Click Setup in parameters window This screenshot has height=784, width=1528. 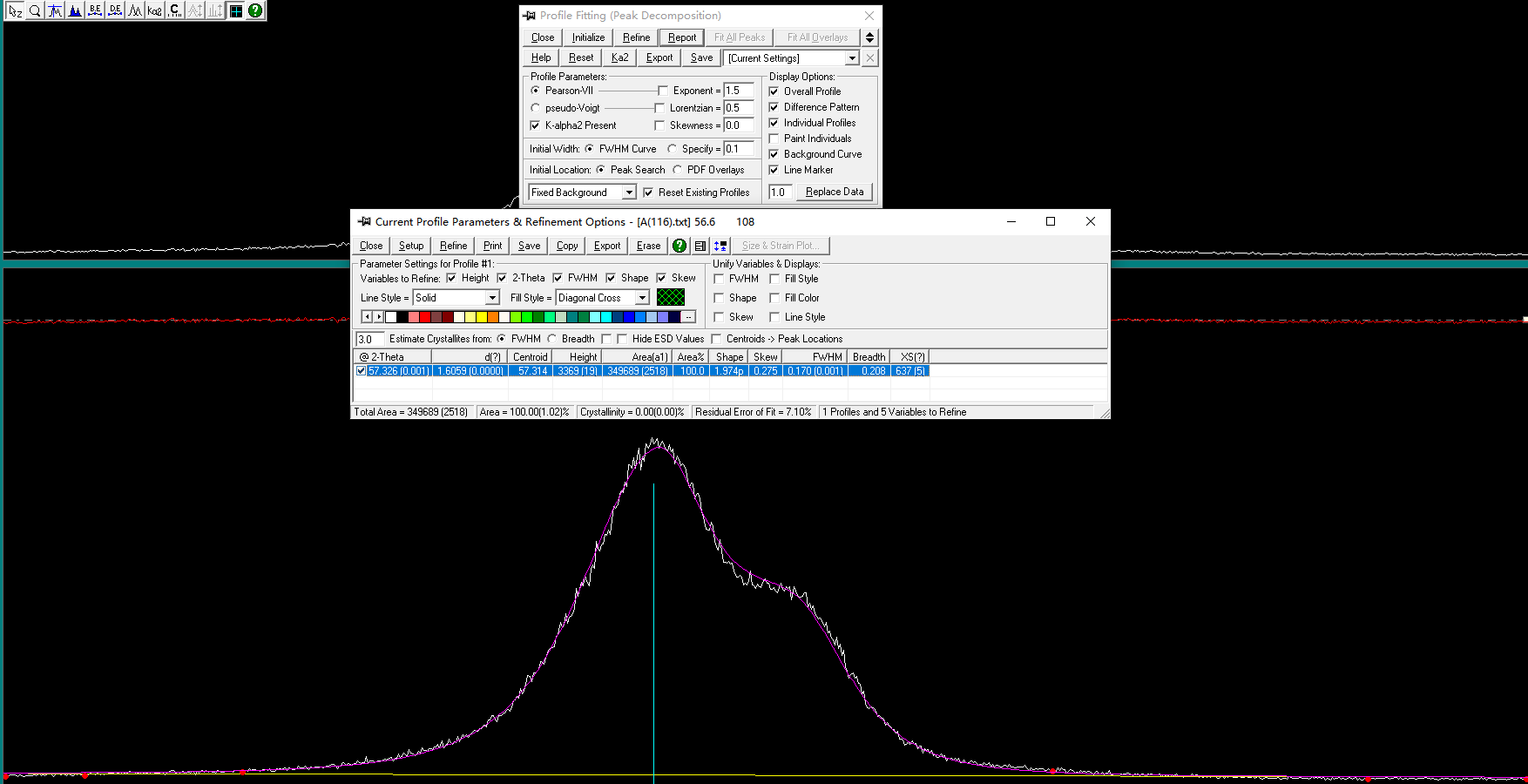click(411, 246)
